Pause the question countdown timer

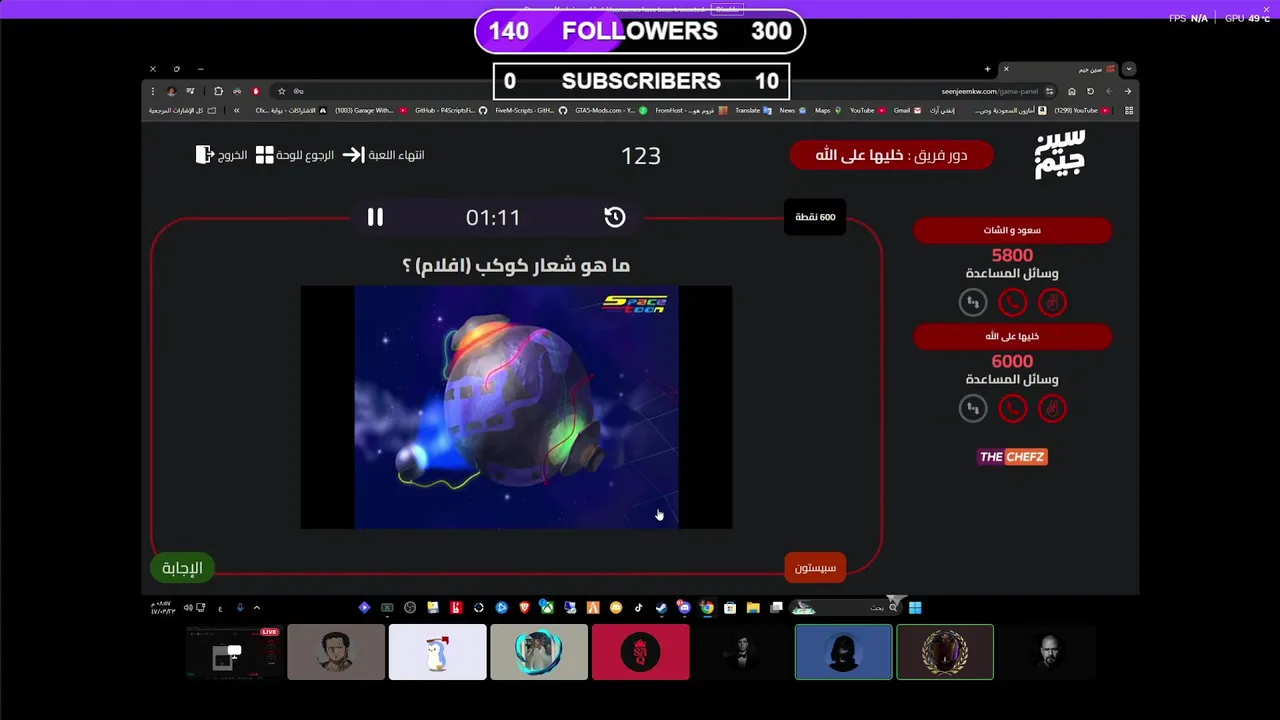(x=375, y=217)
